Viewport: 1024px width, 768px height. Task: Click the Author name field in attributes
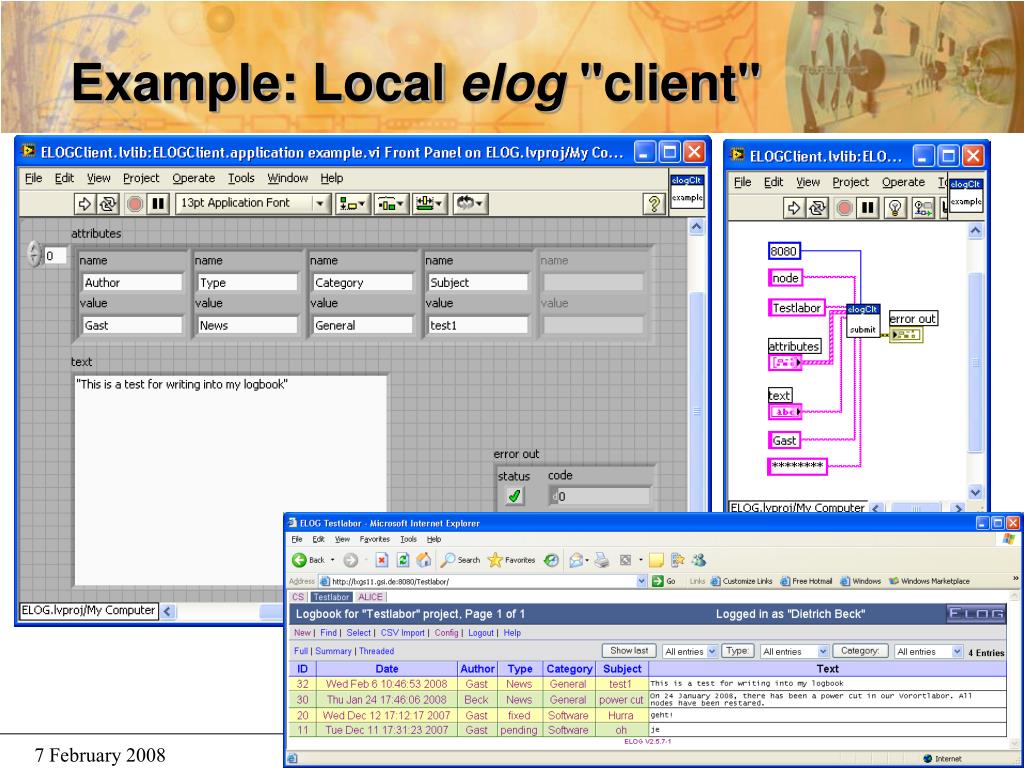(x=132, y=283)
